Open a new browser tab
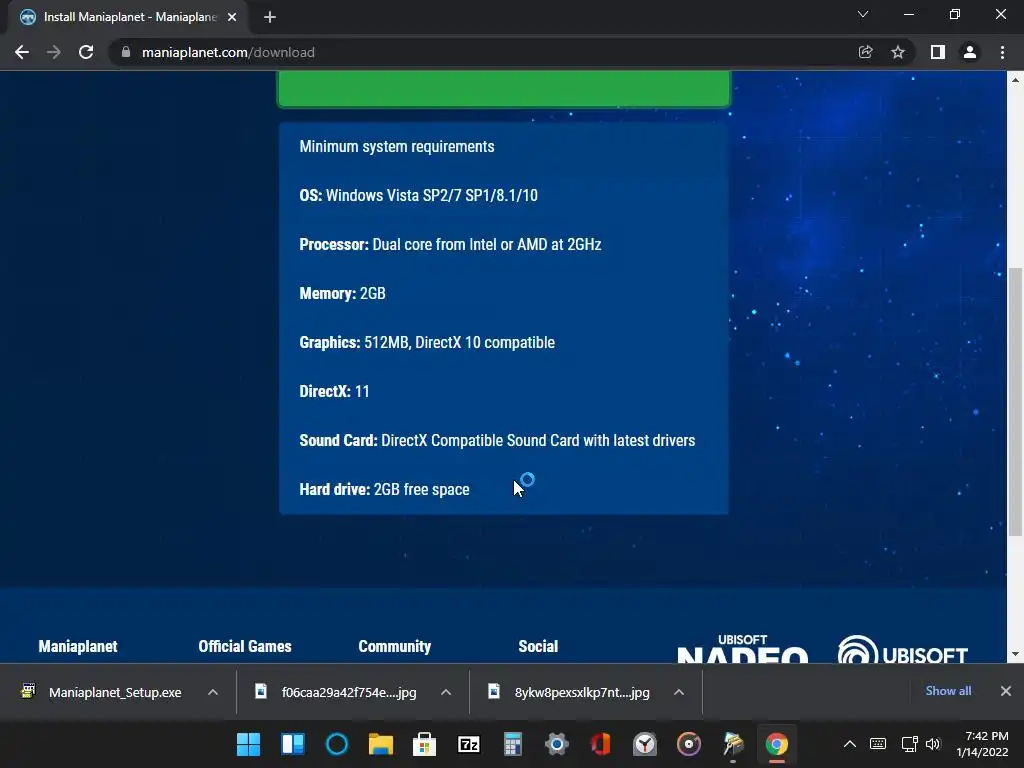Viewport: 1024px width, 768px height. pyautogui.click(x=270, y=18)
